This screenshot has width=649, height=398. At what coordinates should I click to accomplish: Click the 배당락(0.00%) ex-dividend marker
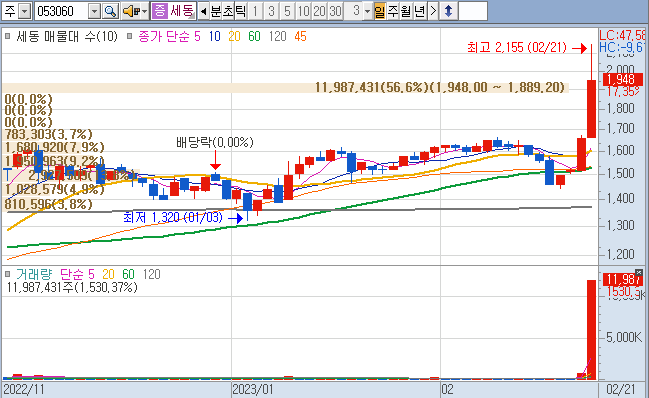tap(215, 142)
